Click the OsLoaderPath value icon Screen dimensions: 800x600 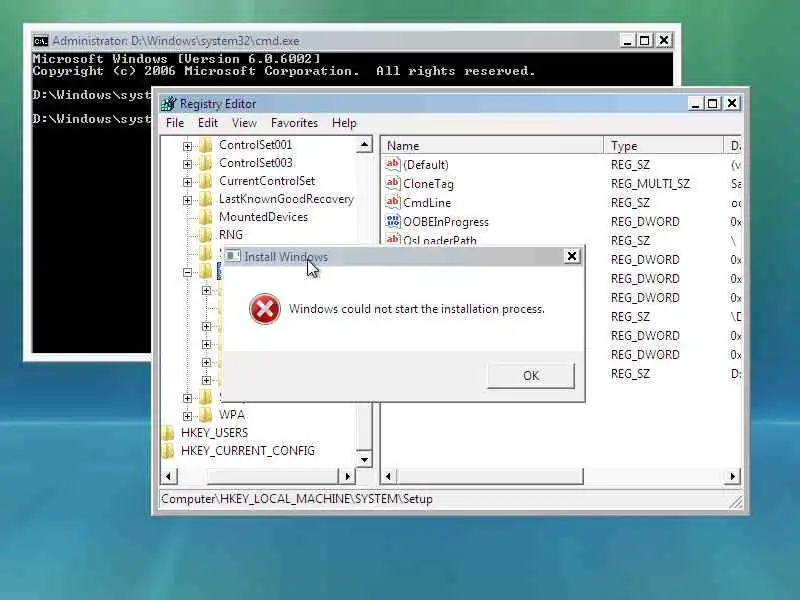pos(392,239)
